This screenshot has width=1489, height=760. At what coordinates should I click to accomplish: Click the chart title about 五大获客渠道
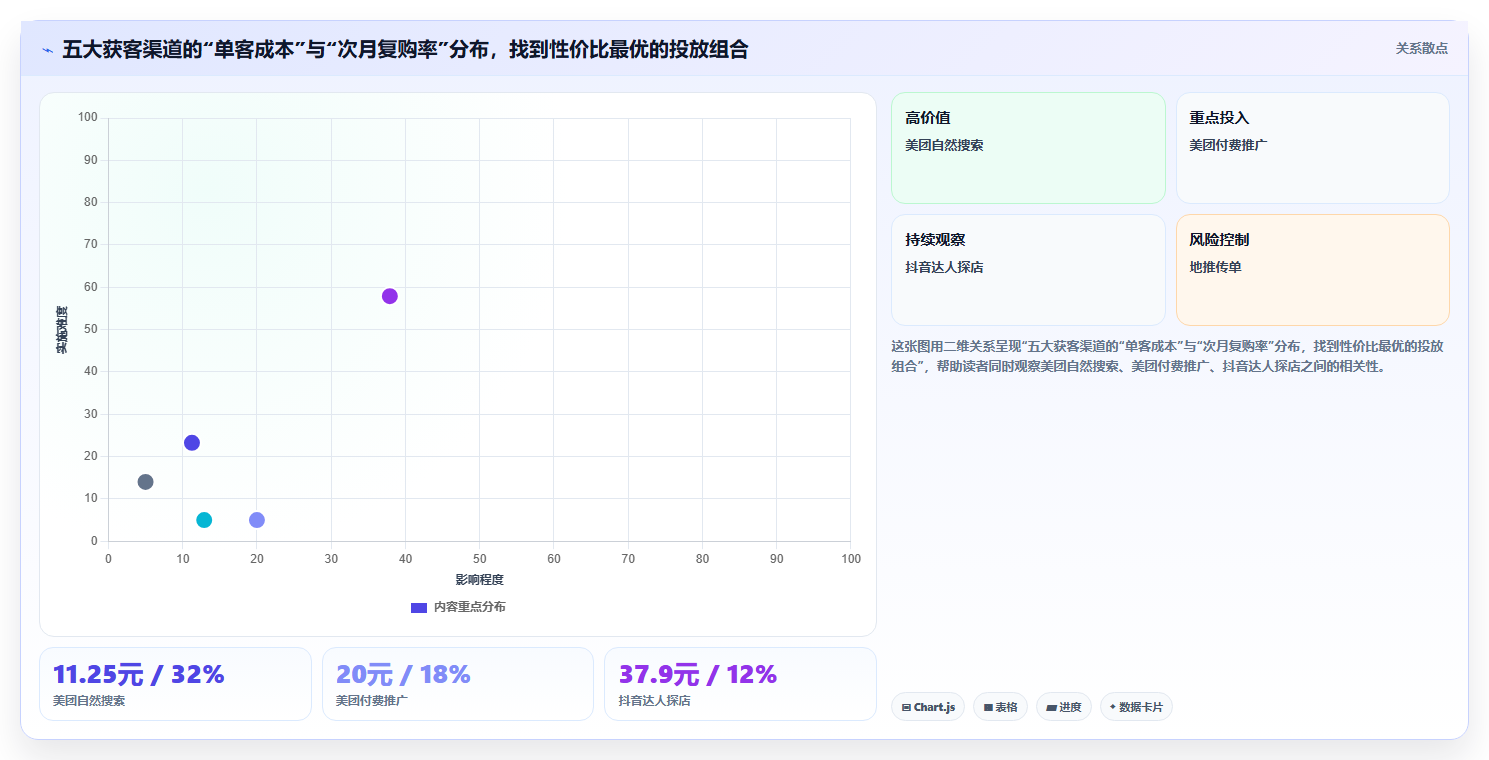coord(405,49)
